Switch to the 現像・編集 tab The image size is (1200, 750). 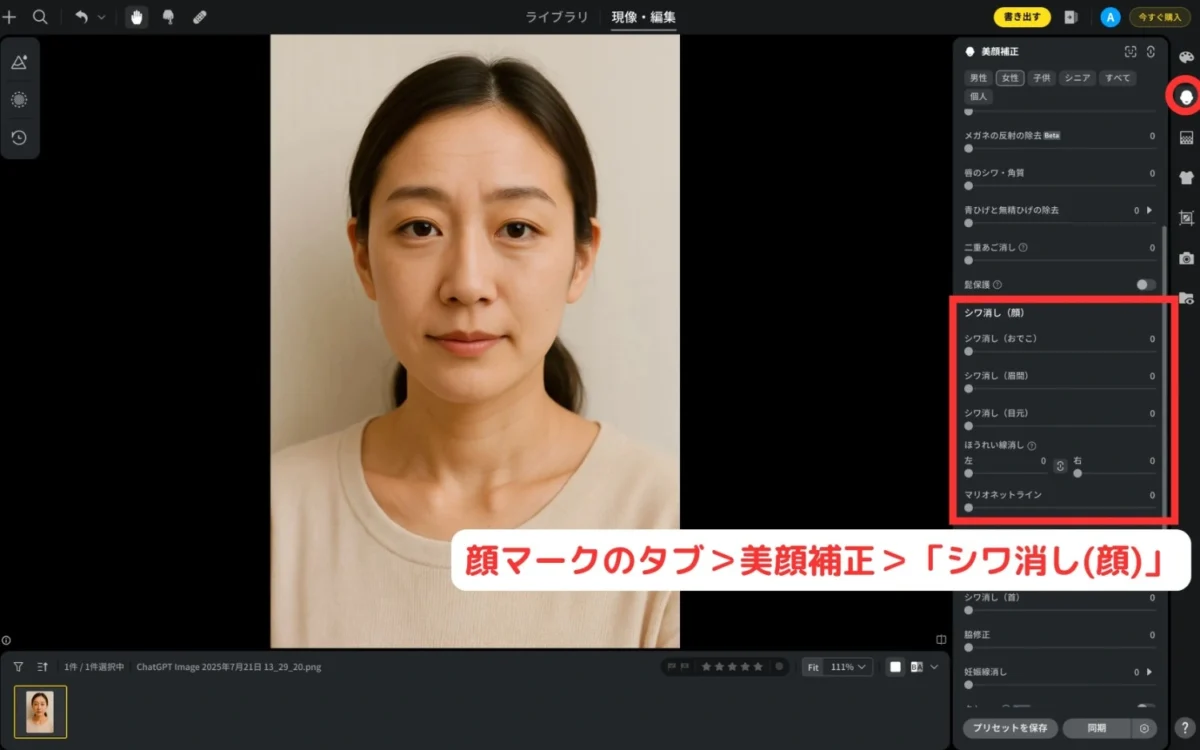[644, 17]
